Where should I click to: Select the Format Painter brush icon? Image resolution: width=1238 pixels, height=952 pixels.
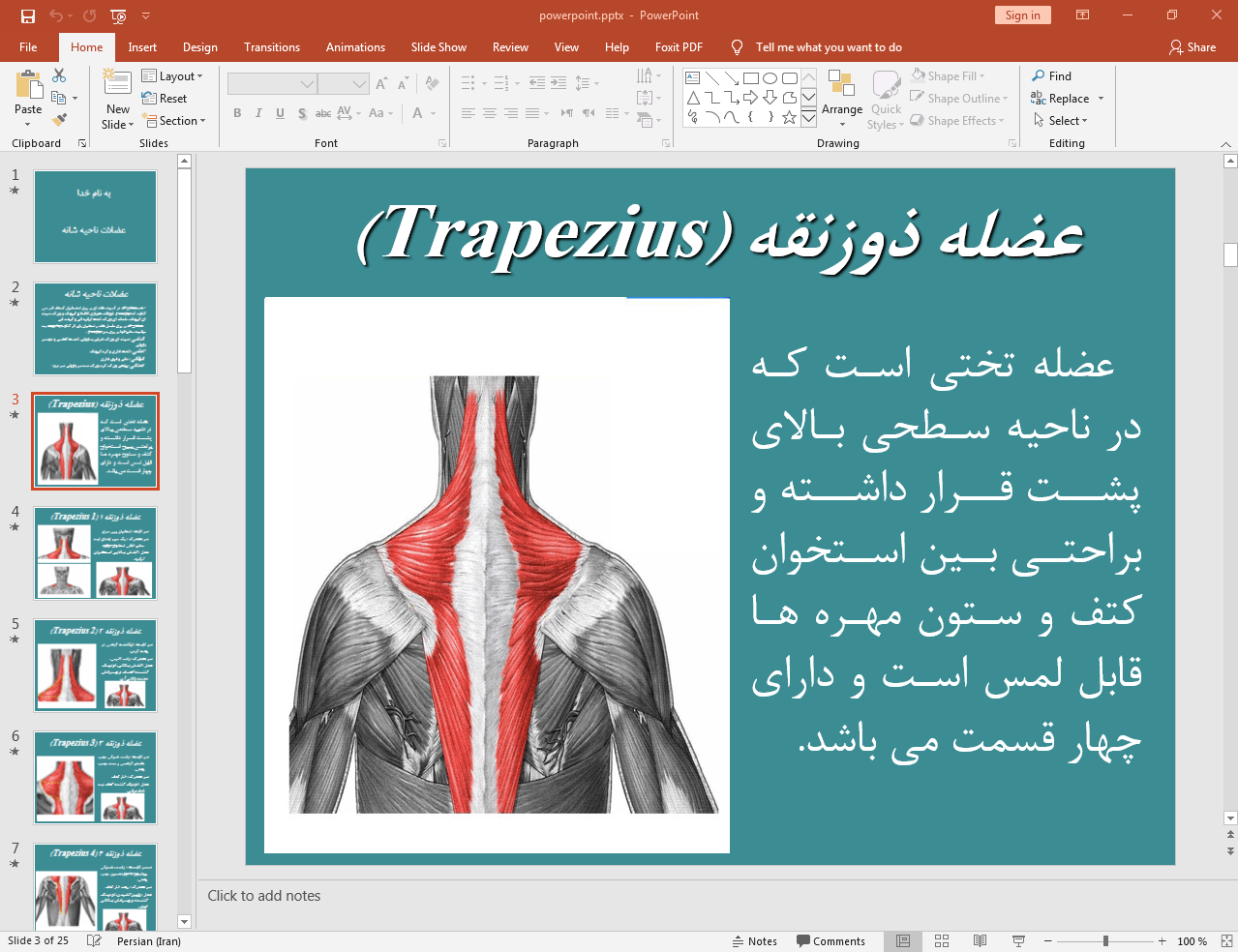[x=59, y=120]
